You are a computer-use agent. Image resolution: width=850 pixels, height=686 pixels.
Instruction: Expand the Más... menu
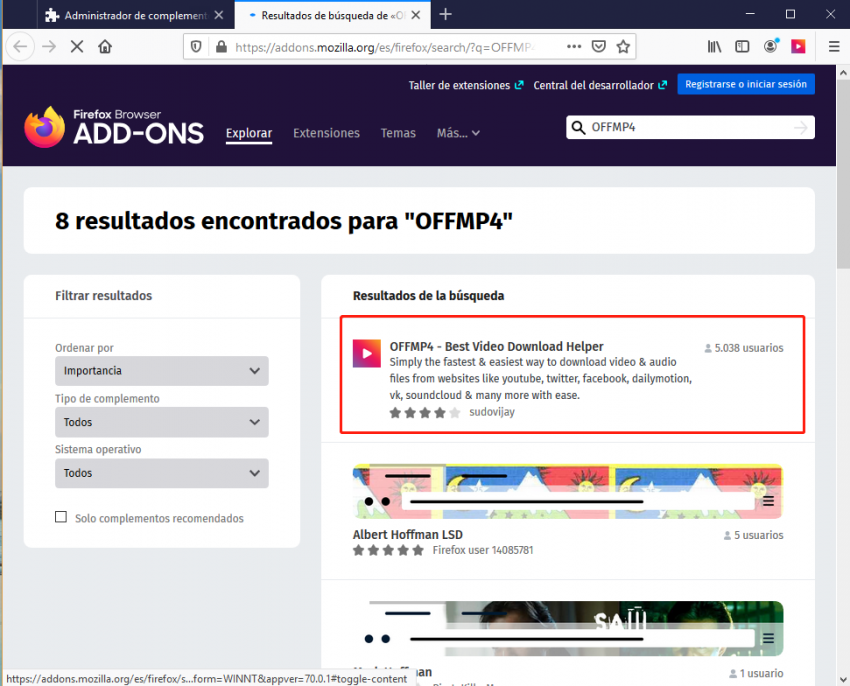click(x=458, y=133)
